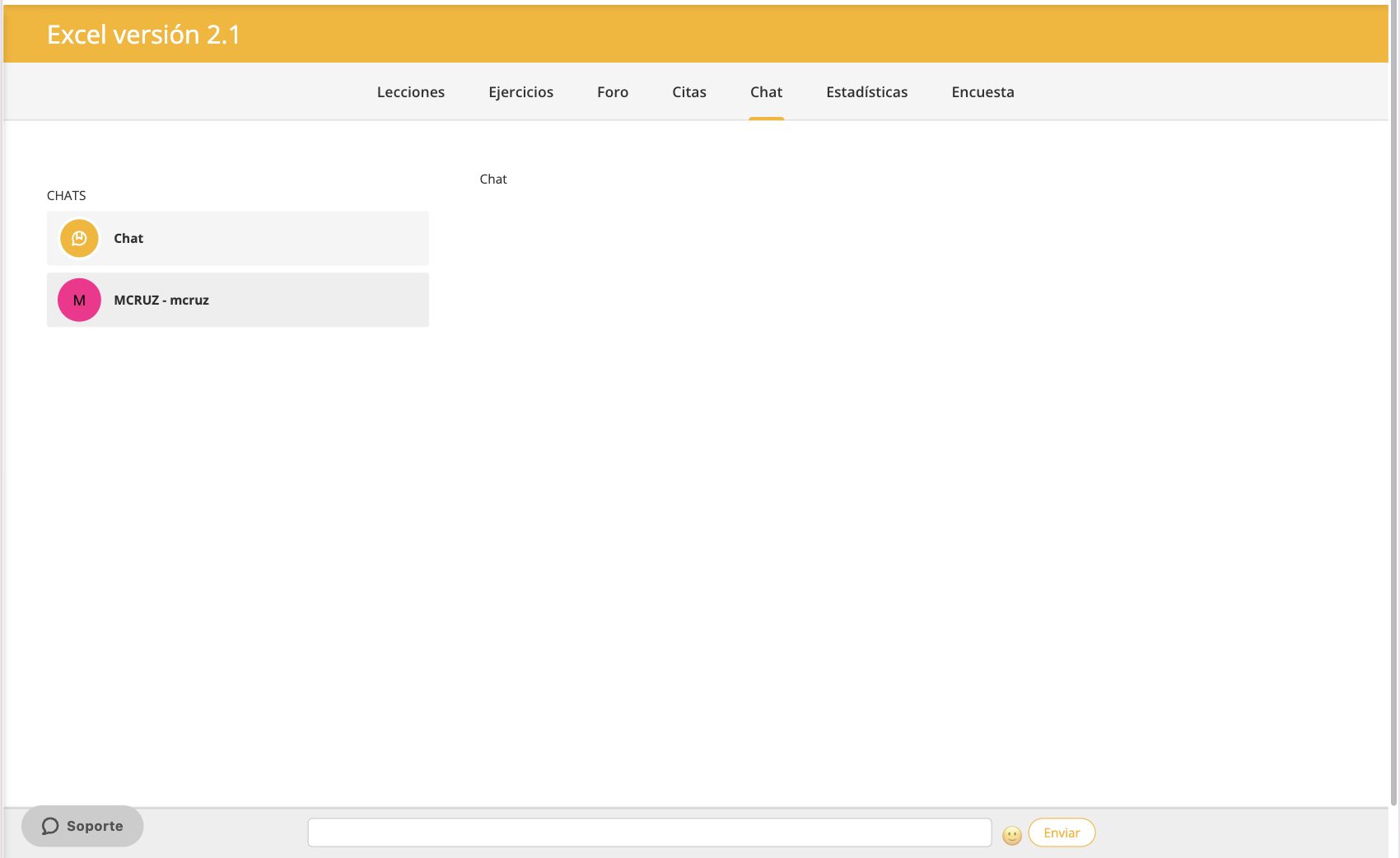Click the bold Chat name in chat list
Viewport: 1400px width, 858px height.
(x=128, y=238)
